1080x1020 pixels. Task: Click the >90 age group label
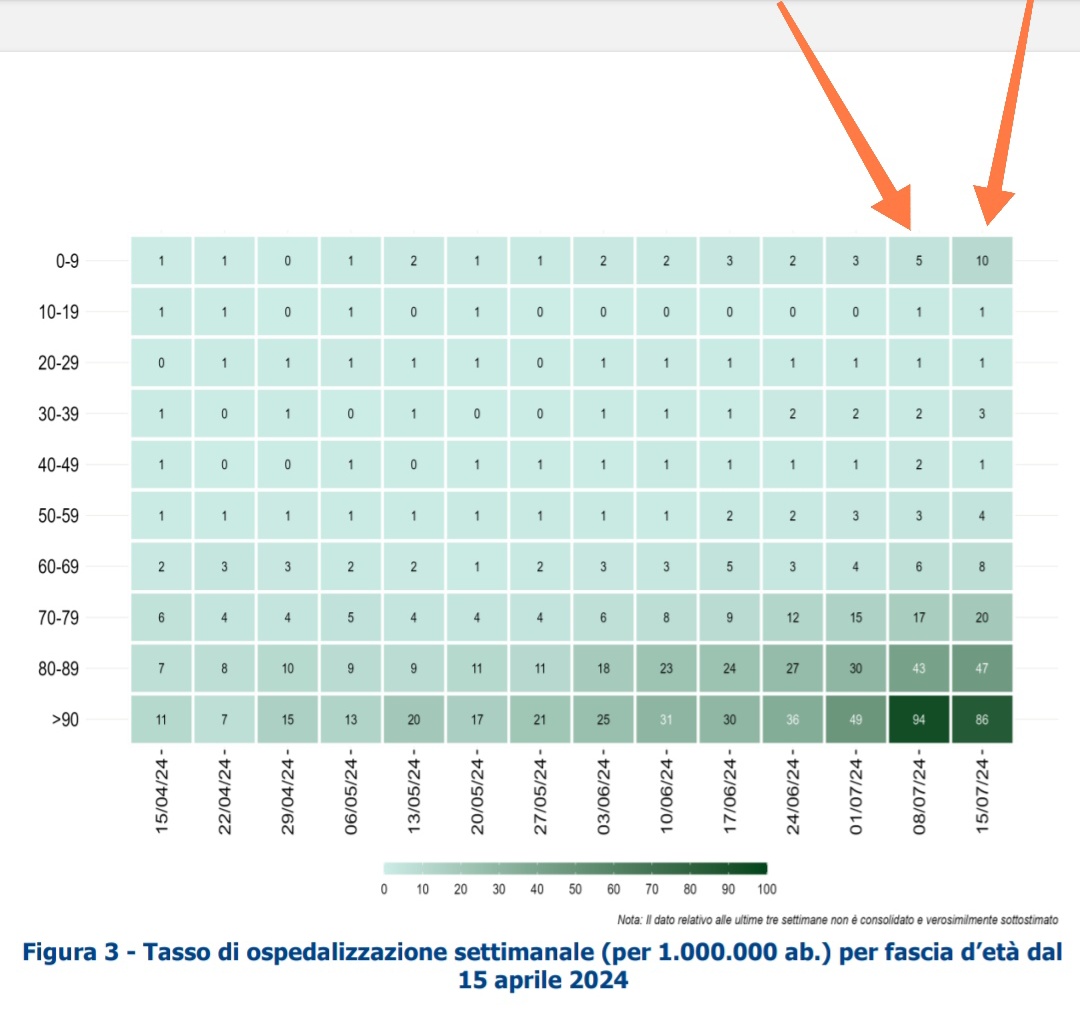tap(65, 720)
